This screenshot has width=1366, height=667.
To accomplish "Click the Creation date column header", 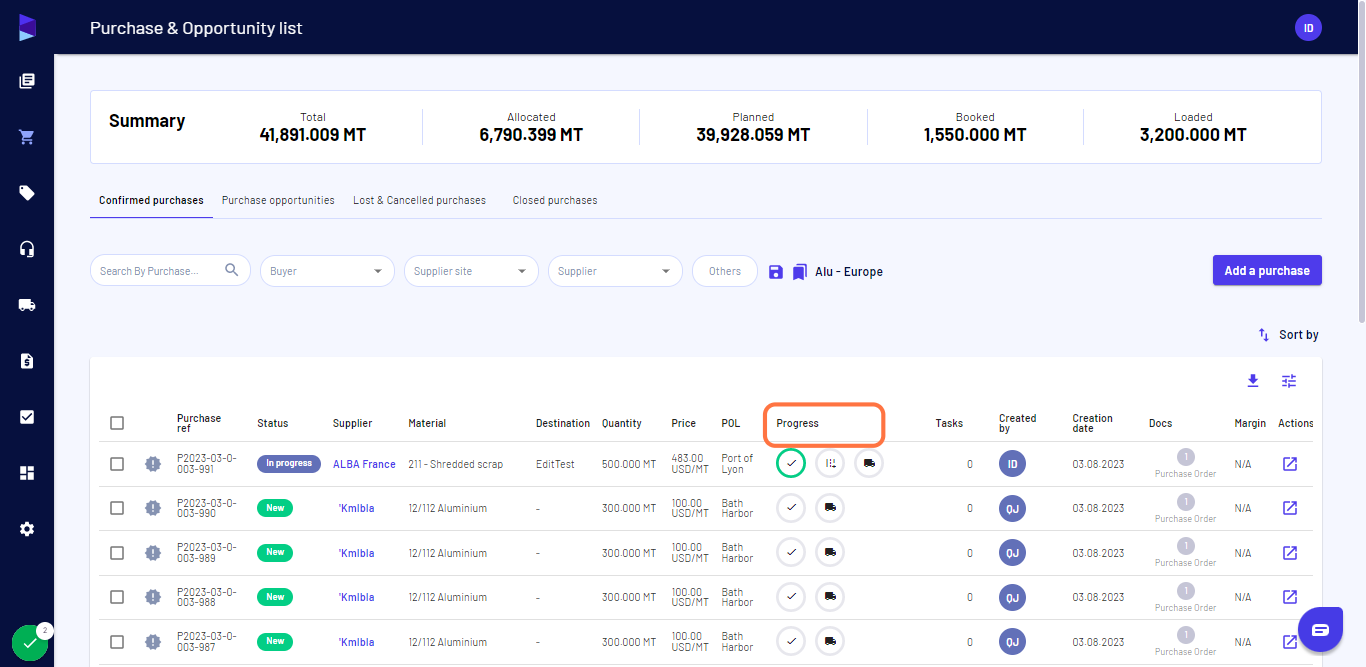I will (x=1092, y=423).
